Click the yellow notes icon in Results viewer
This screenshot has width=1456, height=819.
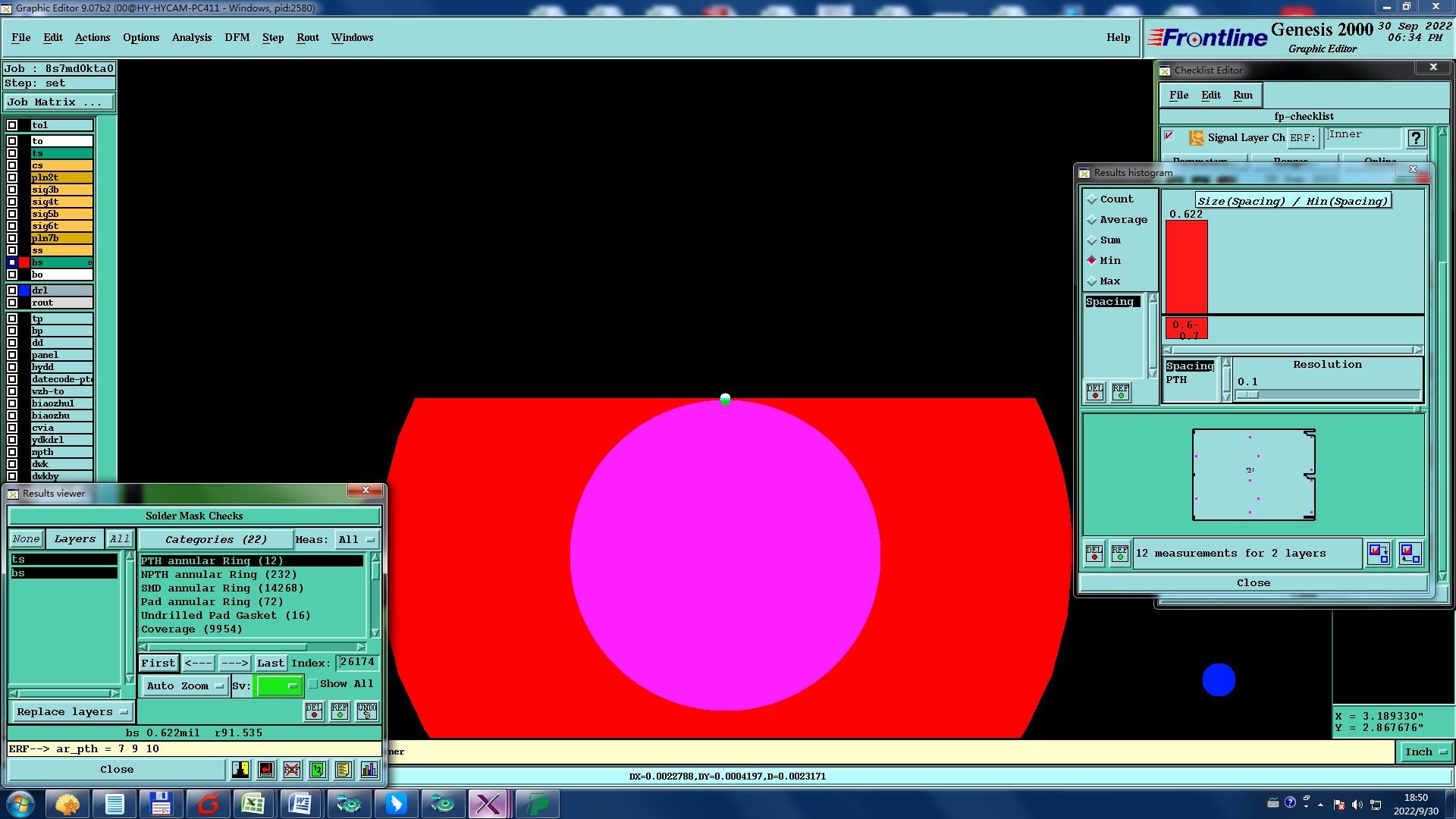point(343,770)
